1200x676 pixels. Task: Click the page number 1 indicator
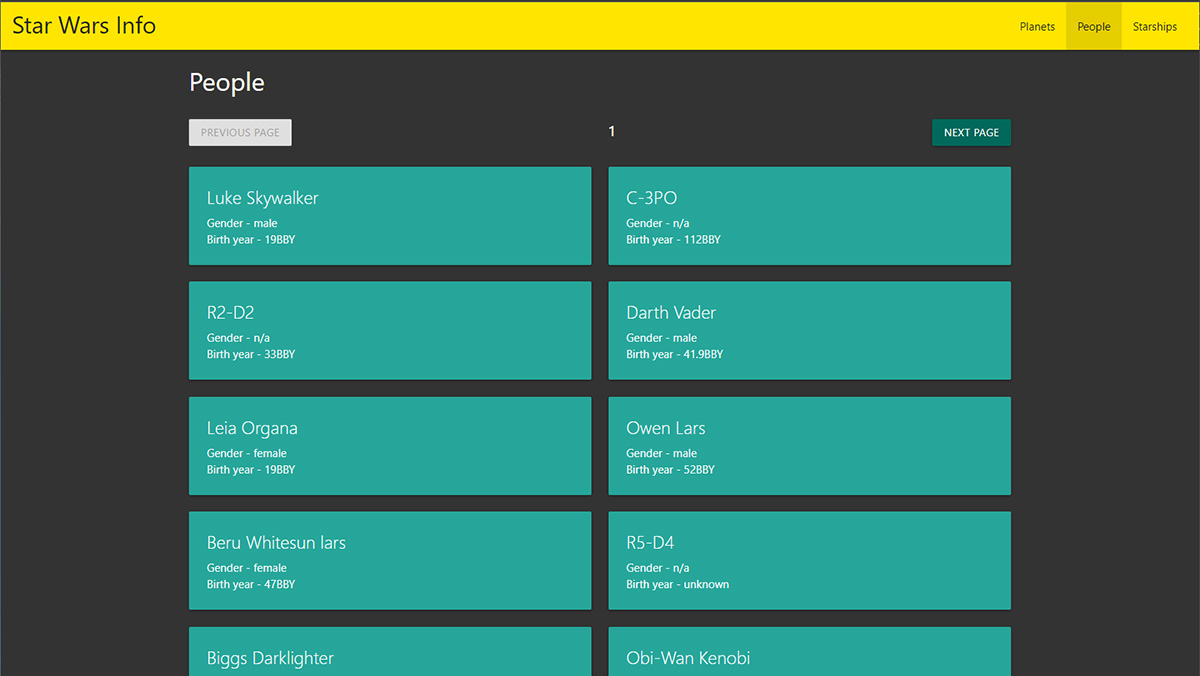tap(612, 131)
